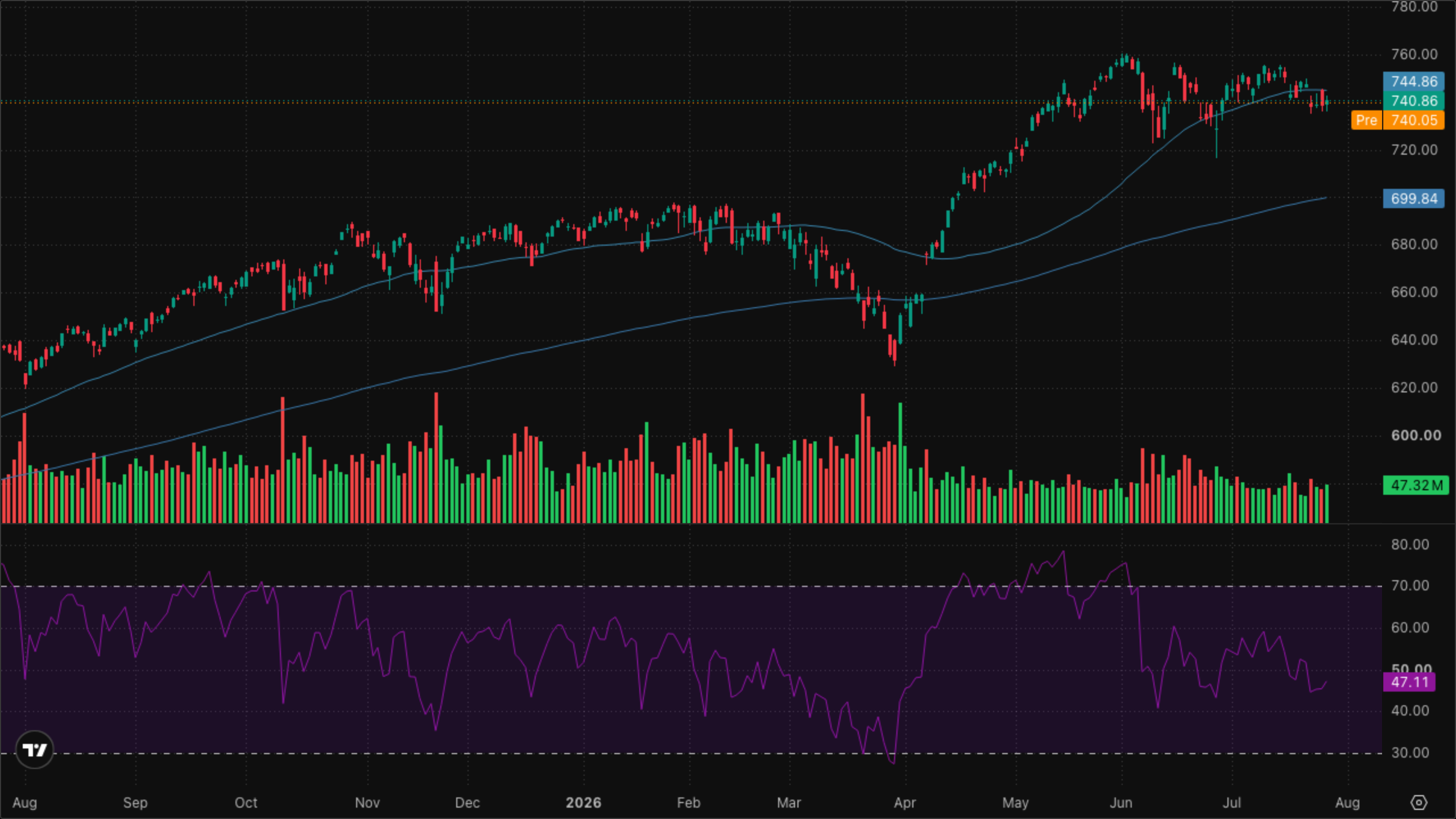
Task: Click the Pre market badge
Action: click(x=1366, y=120)
